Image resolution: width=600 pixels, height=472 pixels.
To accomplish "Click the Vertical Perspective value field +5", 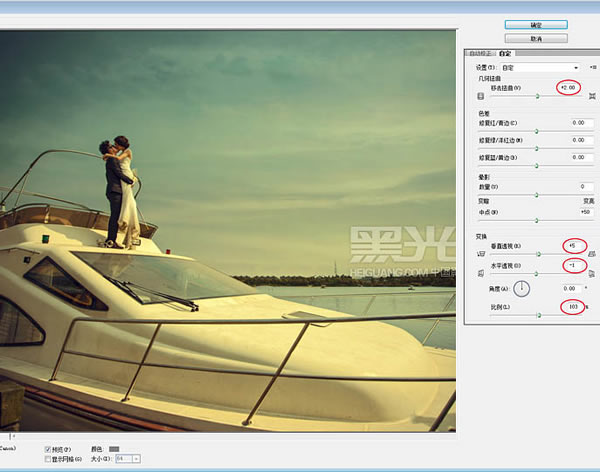I will [x=574, y=246].
